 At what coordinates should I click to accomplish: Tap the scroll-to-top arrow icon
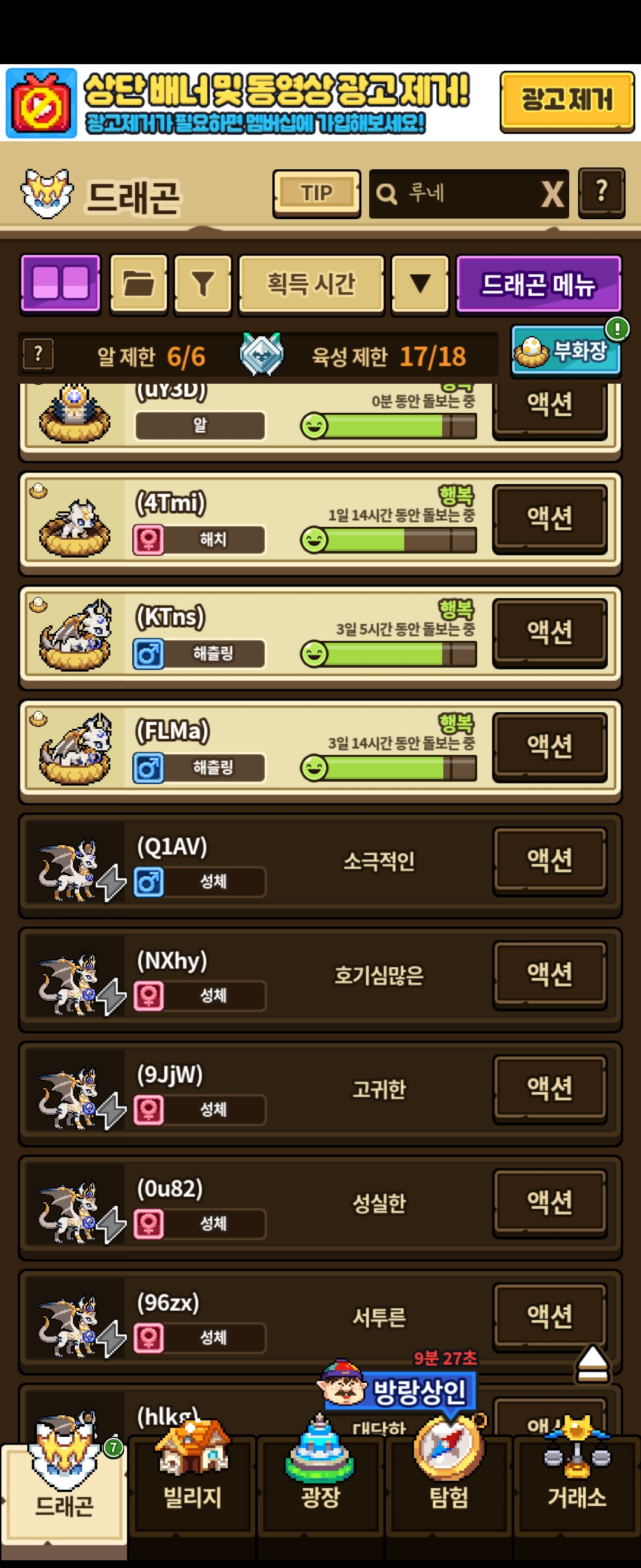pos(592,1363)
